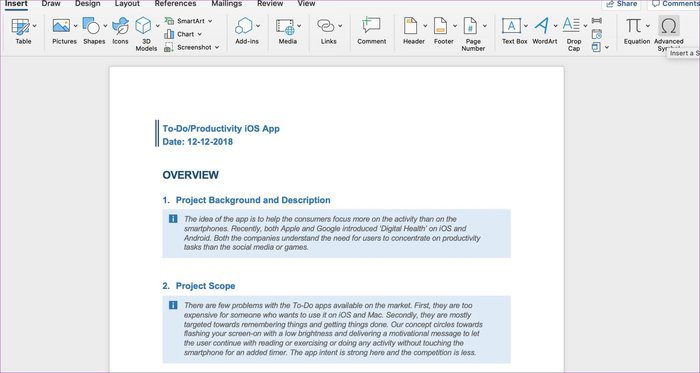Expand the Footer dropdown arrow
Viewport: 700px width, 373px height.
[x=454, y=26]
